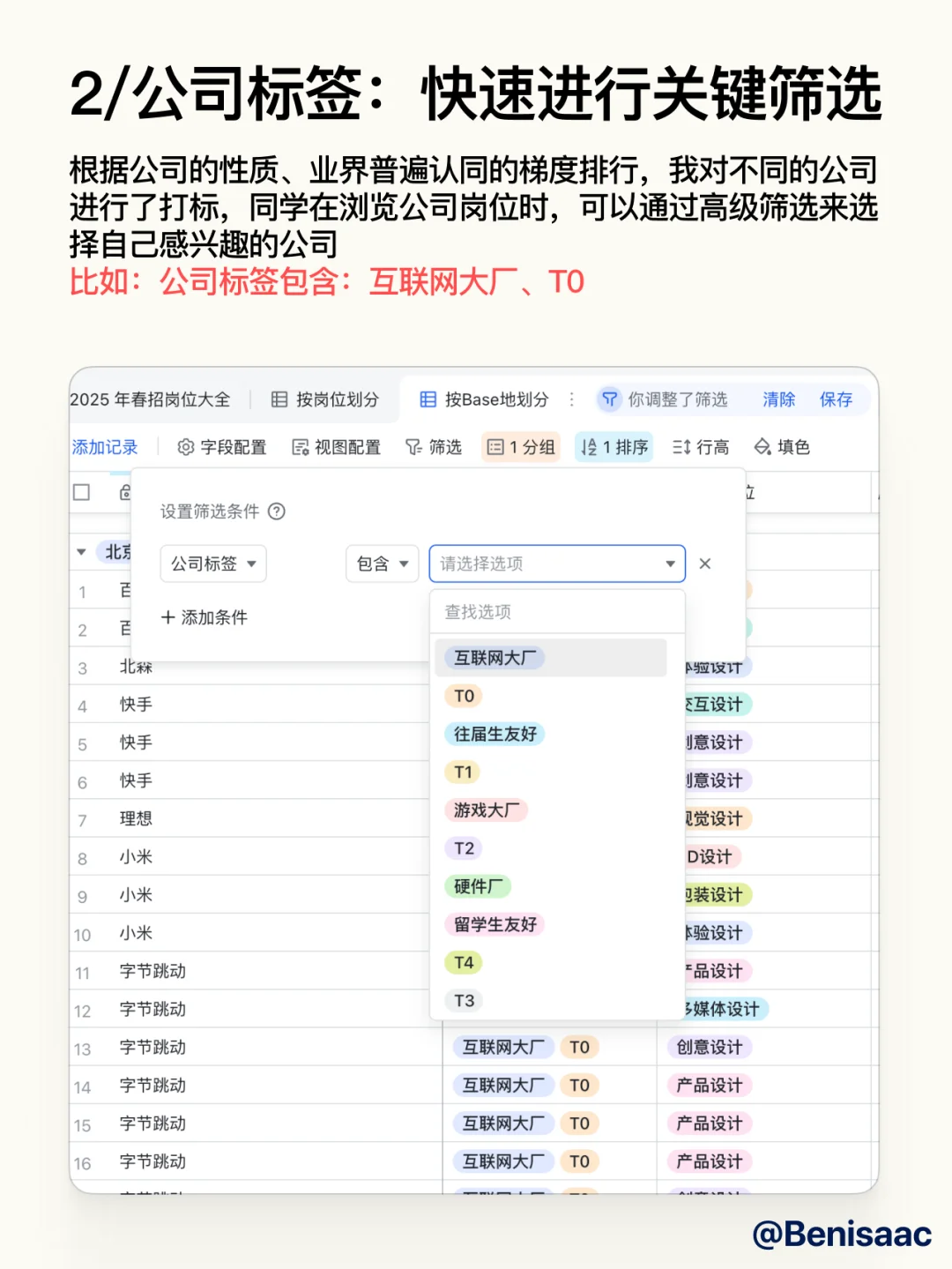This screenshot has height=1269, width=952.
Task: Click T0 tag in row 15
Action: pyautogui.click(x=579, y=1123)
